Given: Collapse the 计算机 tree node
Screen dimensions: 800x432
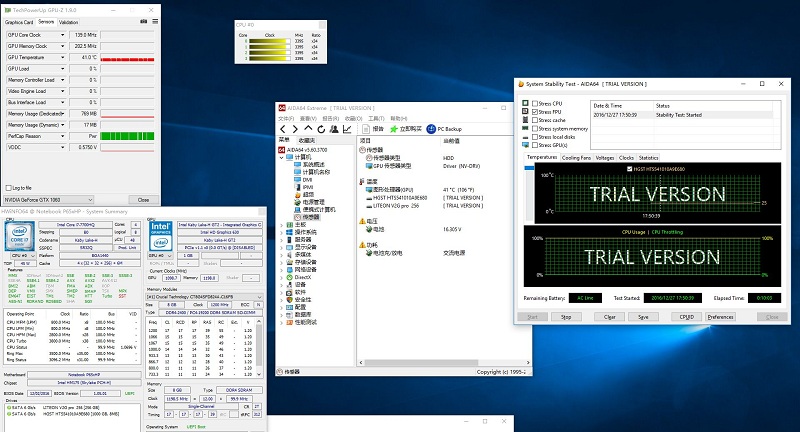Looking at the screenshot, I should tap(282, 157).
